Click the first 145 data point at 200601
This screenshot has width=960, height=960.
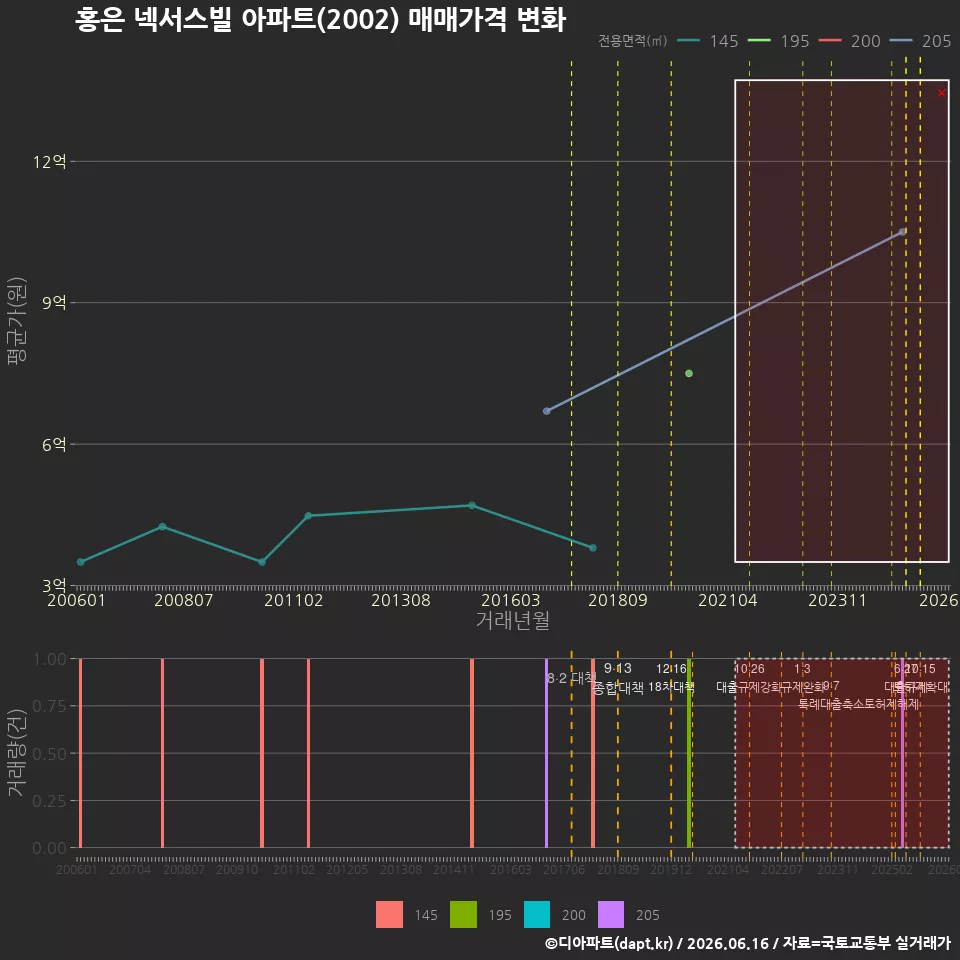coord(81,562)
